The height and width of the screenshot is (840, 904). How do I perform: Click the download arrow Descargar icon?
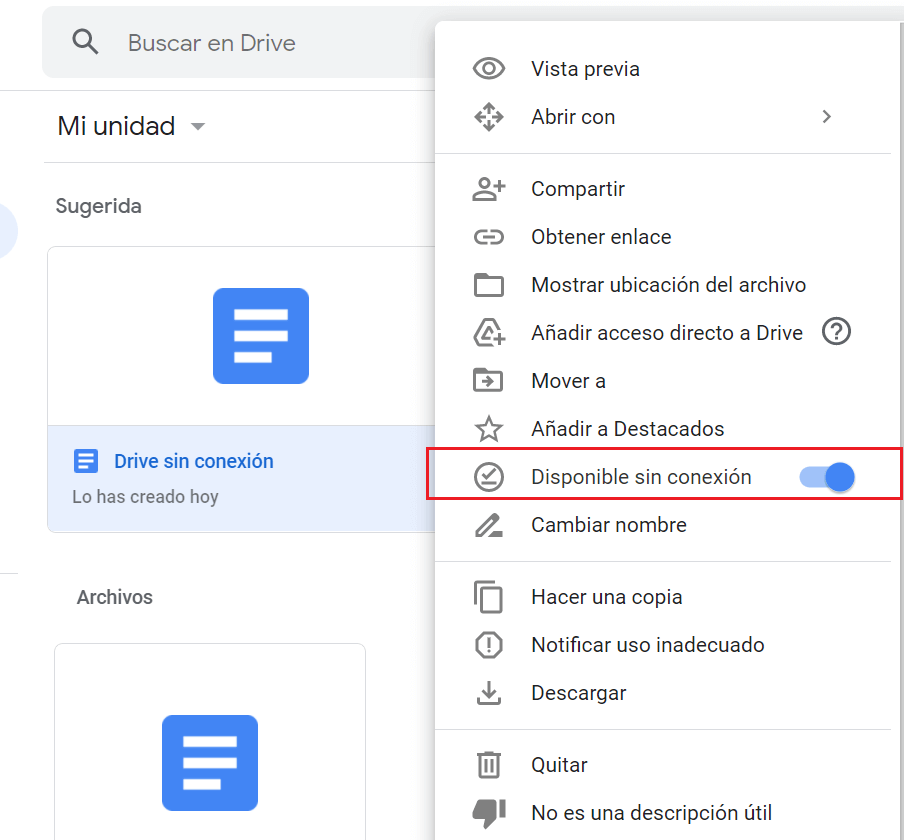pos(488,693)
